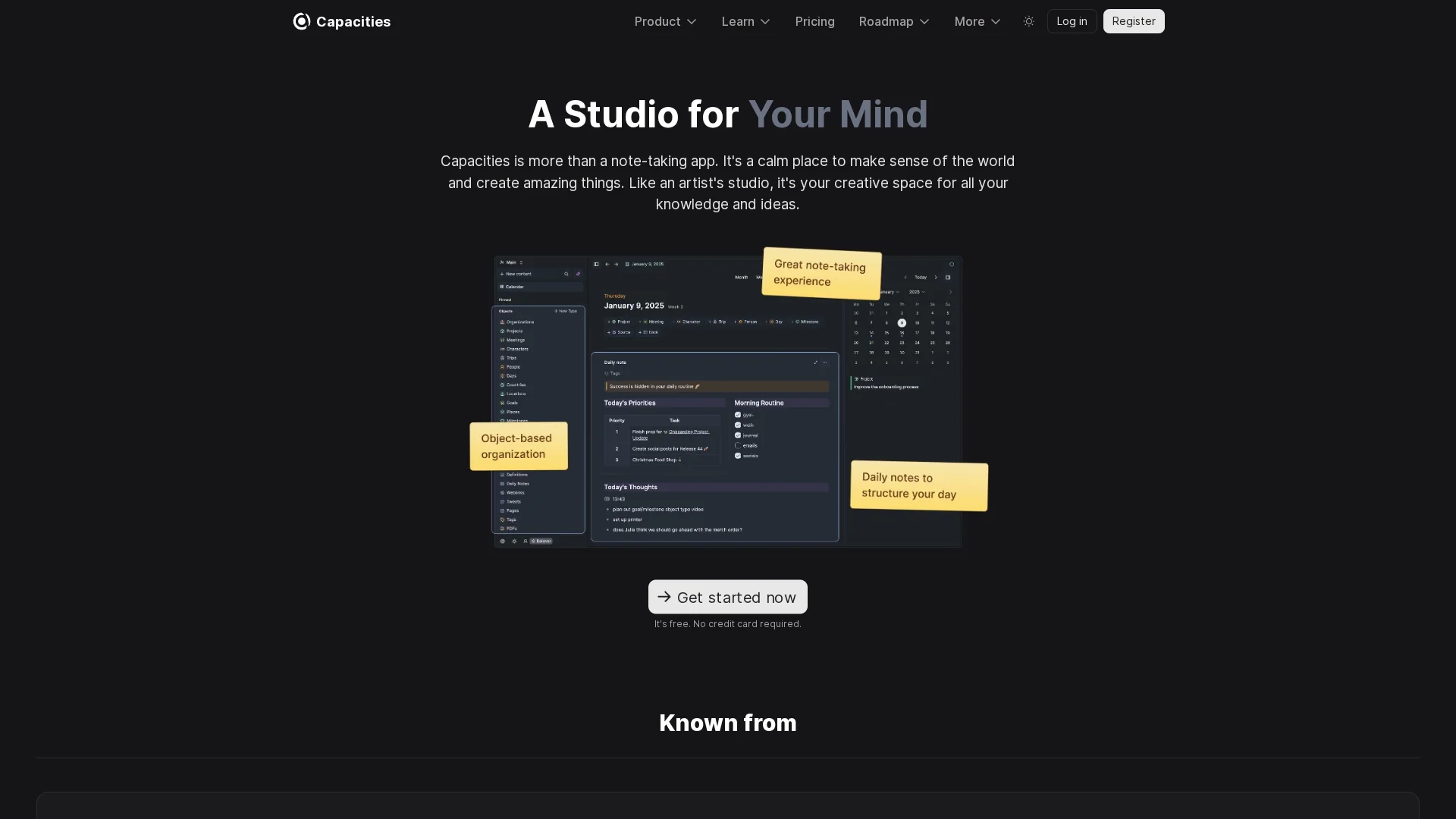
Task: Click search icon beside New content
Action: coord(566,274)
